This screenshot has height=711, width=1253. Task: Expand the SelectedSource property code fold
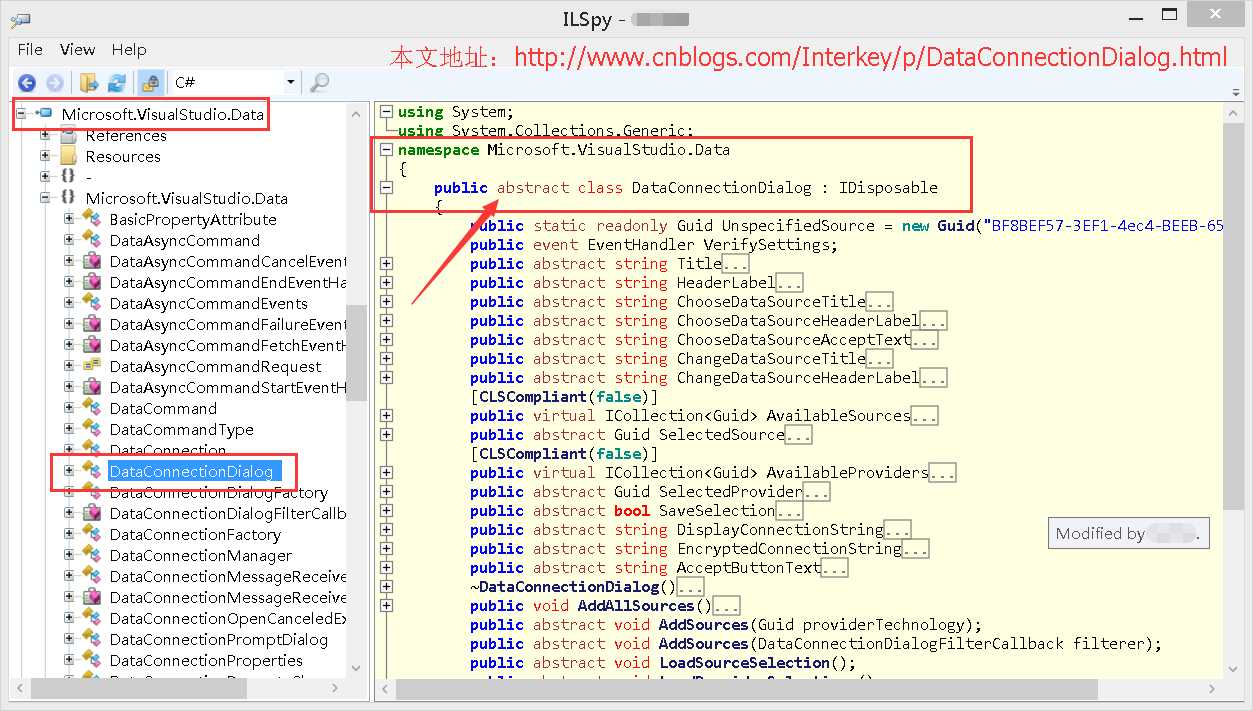pyautogui.click(x=386, y=435)
